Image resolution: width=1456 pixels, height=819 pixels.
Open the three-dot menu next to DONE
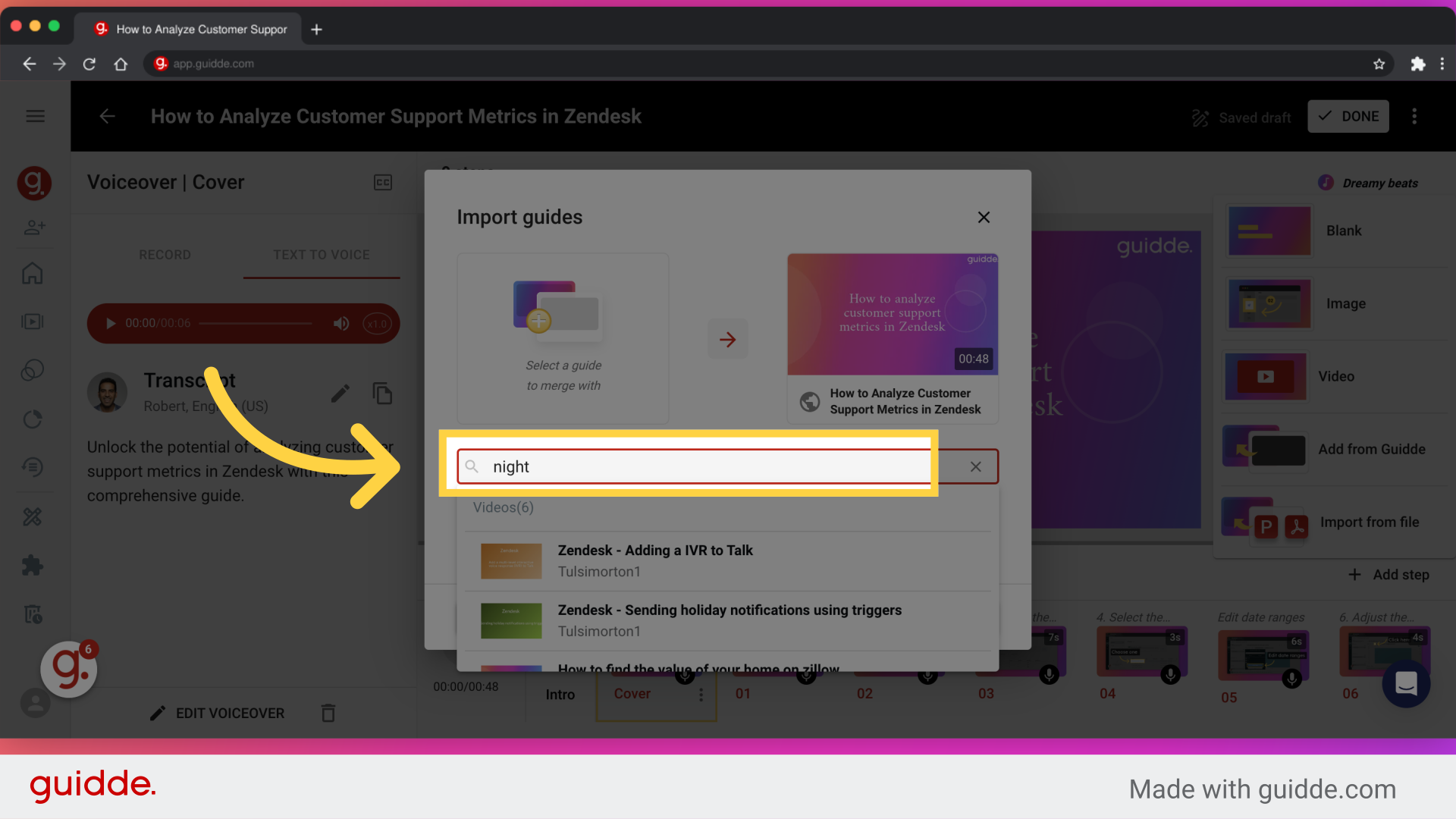1415,116
